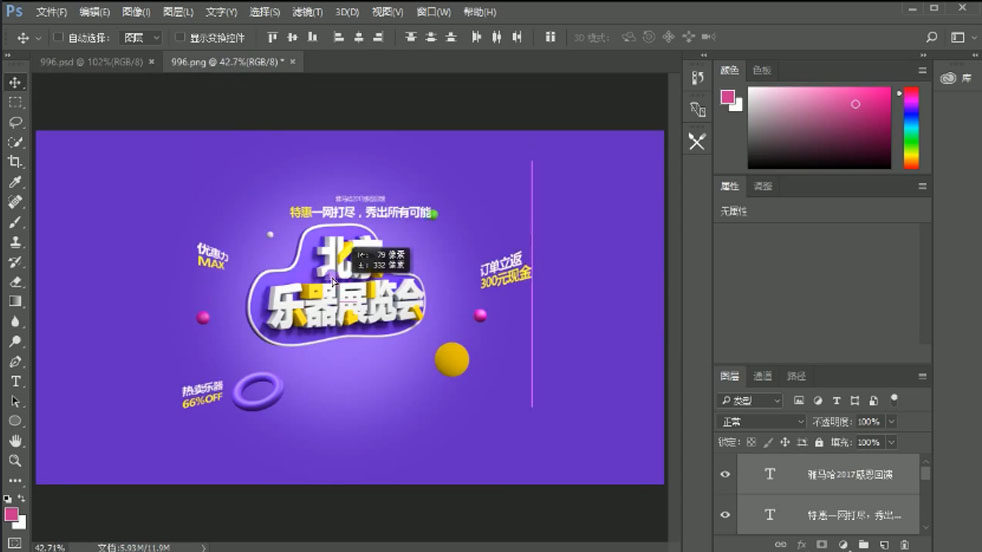
Task: Click the delete layer trash icon
Action: [904, 544]
